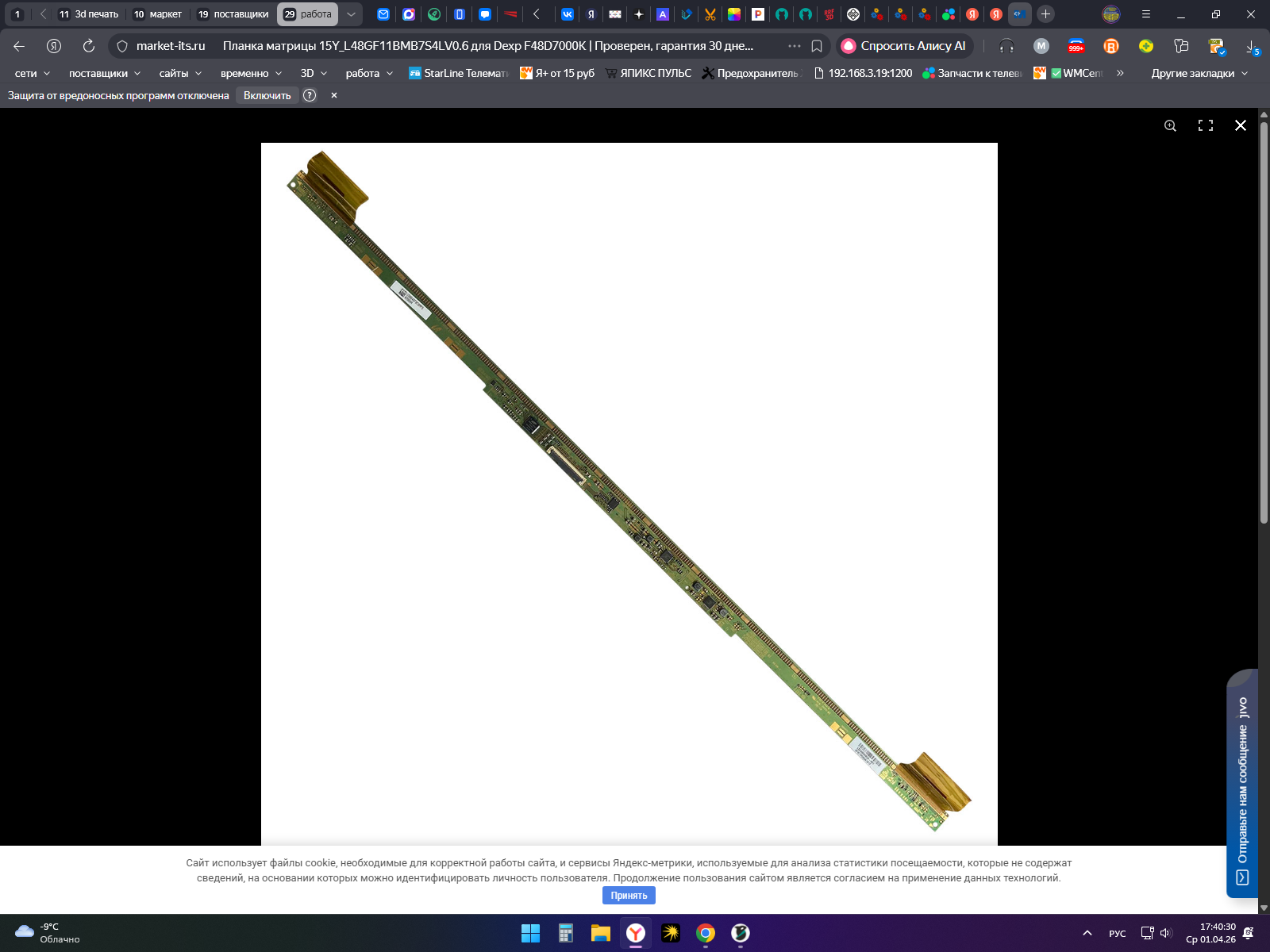Screen dimensions: 1270x952
Task: Click the page vertical scrollbar
Action: (x=1264, y=317)
